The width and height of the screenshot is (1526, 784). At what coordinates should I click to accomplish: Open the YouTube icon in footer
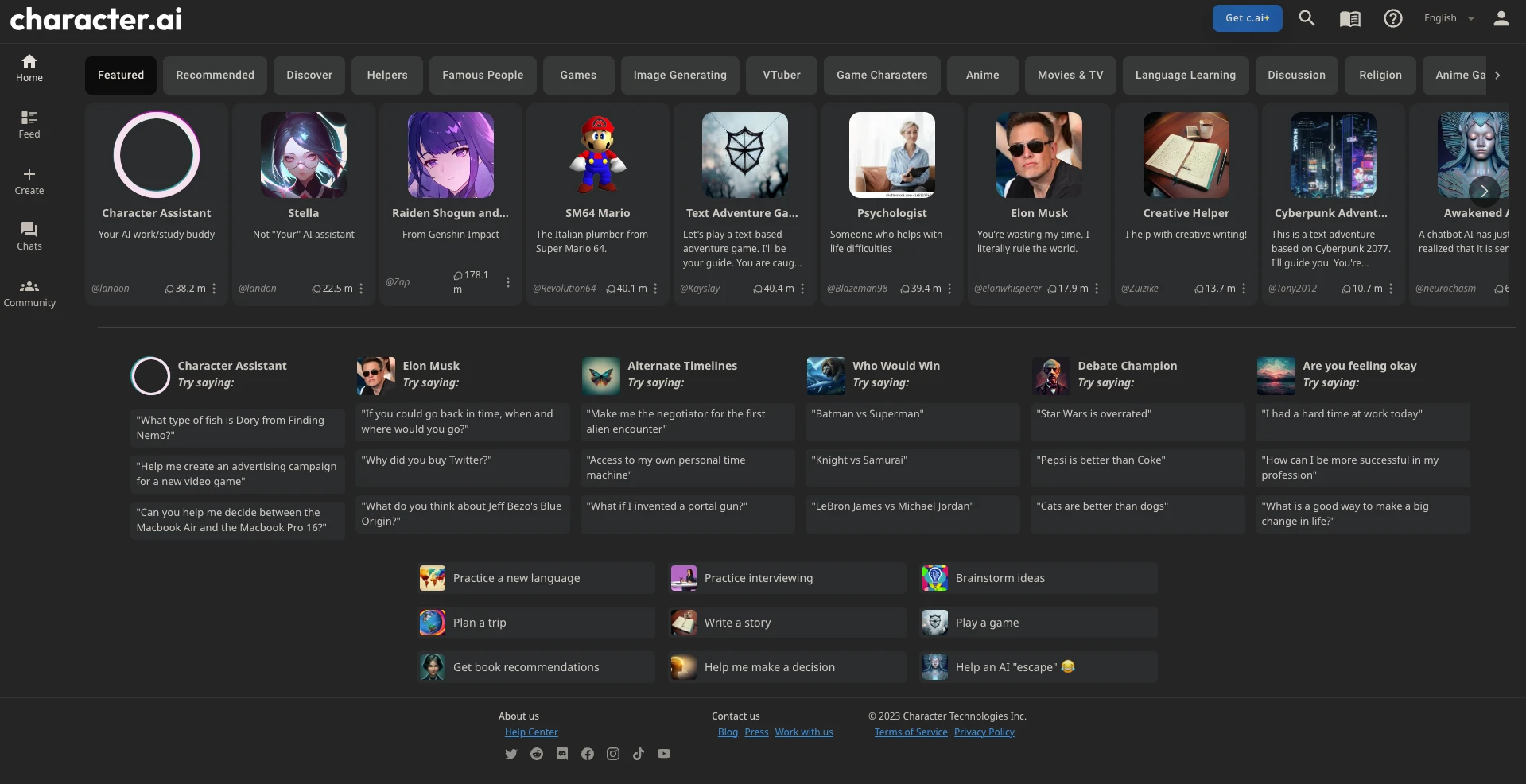664,754
